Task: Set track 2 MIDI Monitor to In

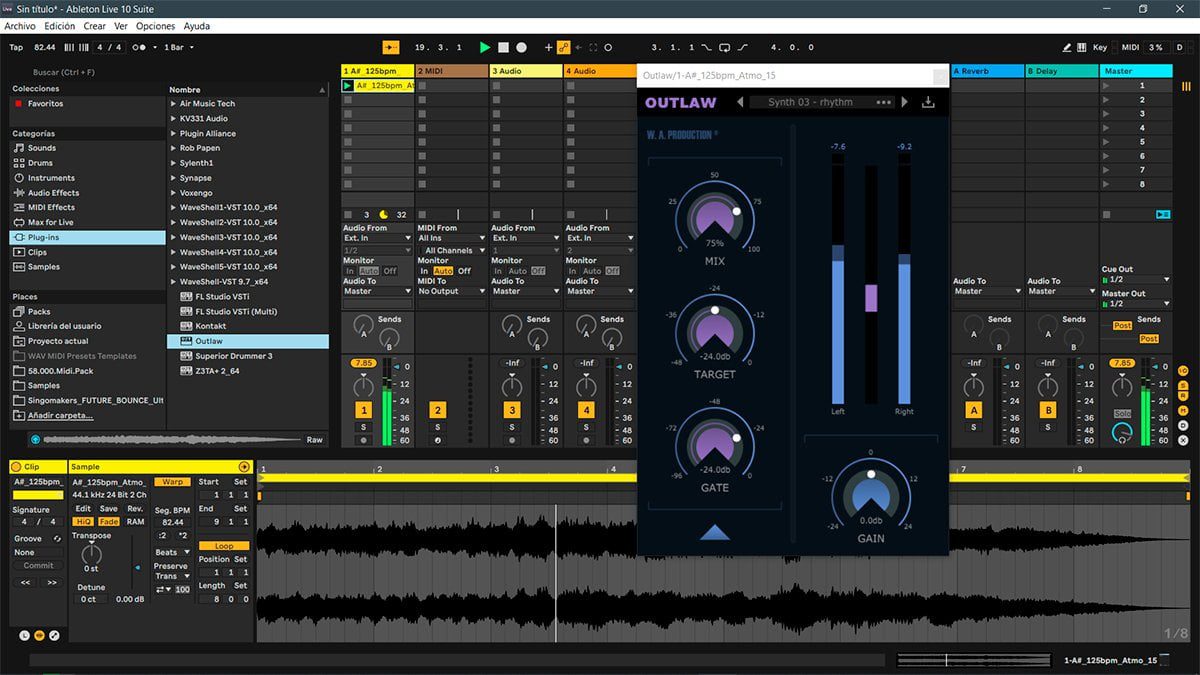Action: coord(424,271)
